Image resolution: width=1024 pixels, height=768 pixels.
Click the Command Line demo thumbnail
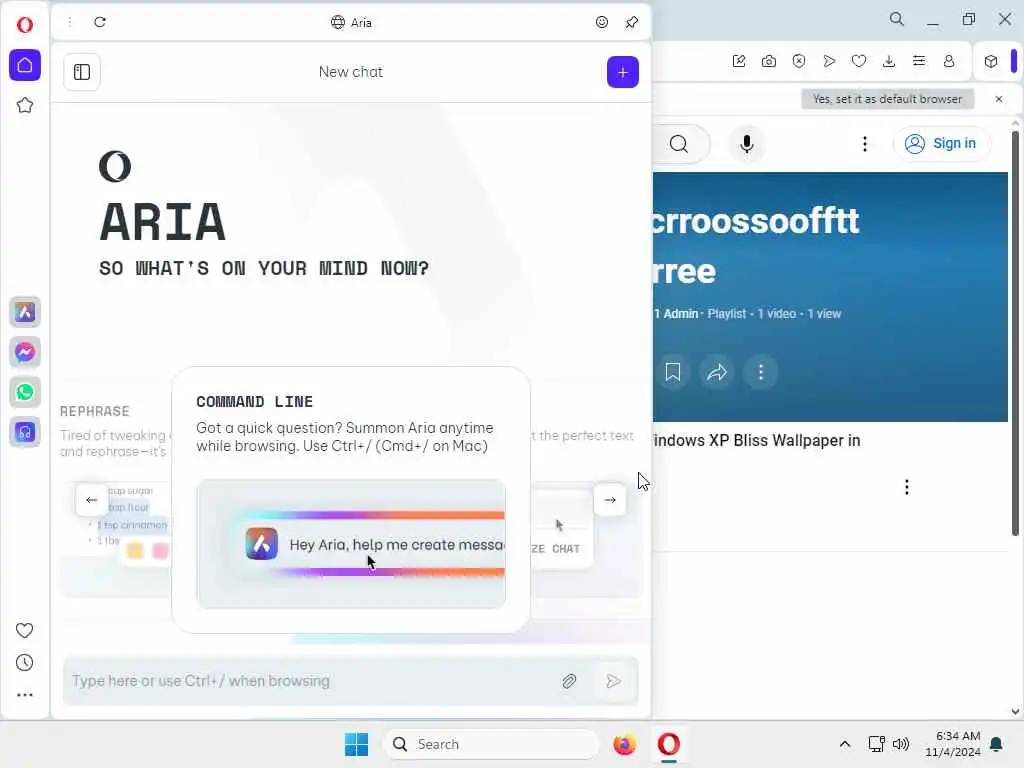pyautogui.click(x=351, y=544)
